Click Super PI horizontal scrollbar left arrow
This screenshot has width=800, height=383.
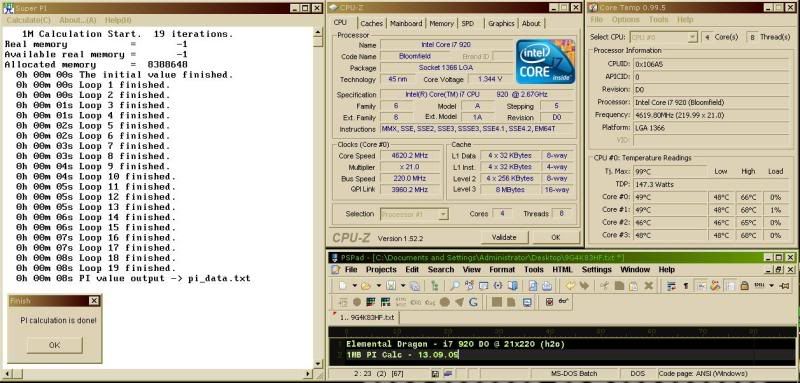point(6,374)
